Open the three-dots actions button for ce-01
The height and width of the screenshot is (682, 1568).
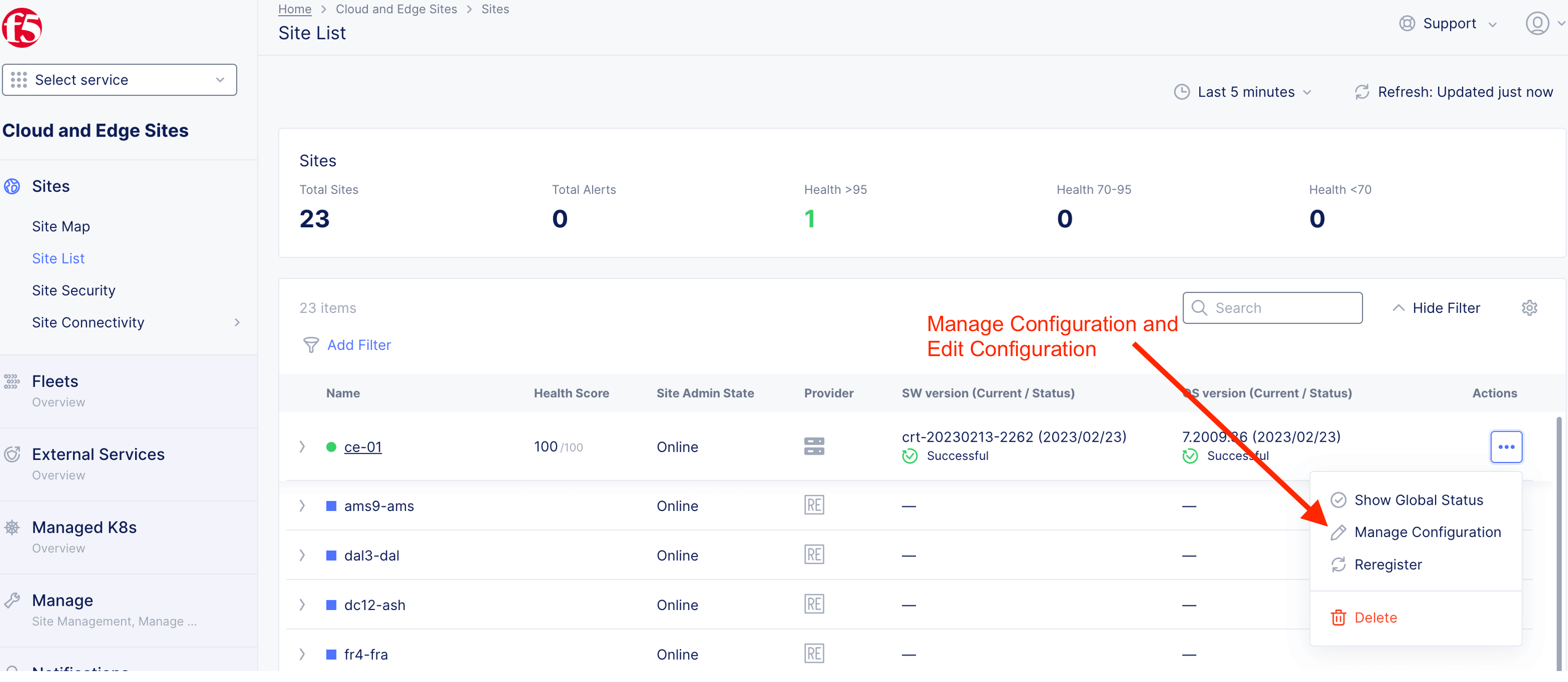coord(1505,446)
